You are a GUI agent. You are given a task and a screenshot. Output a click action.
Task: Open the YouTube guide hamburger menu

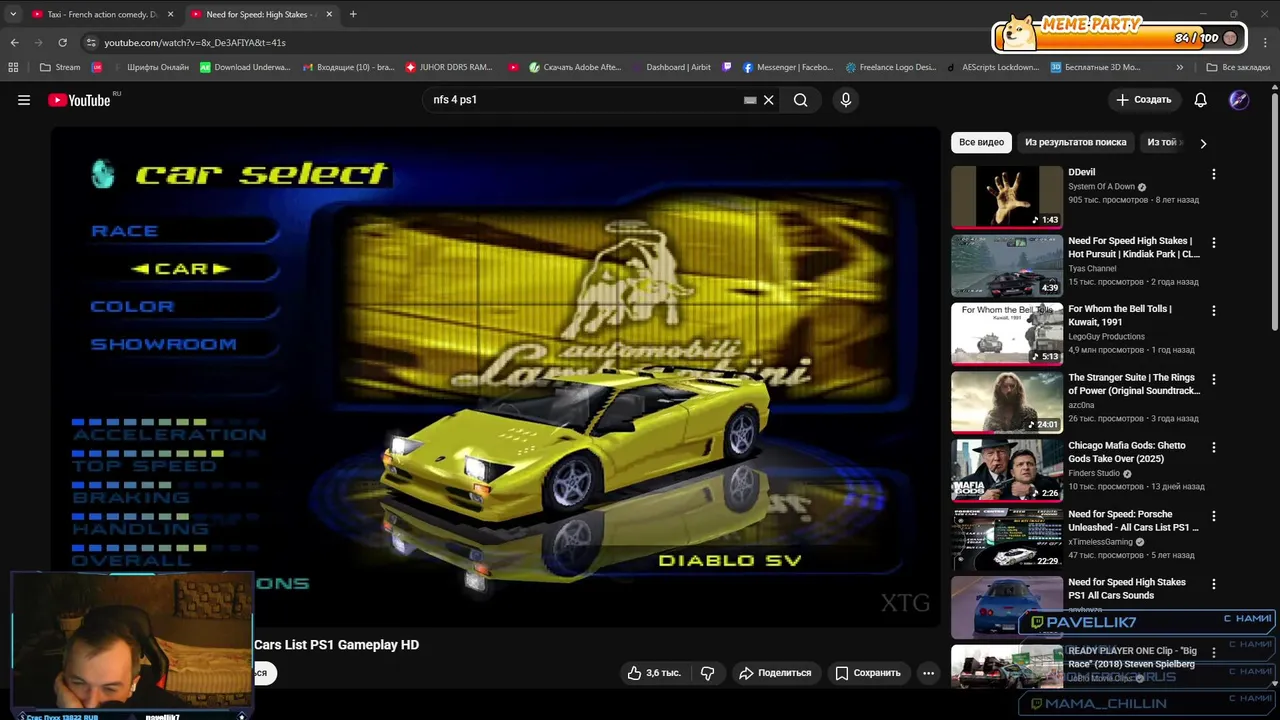[24, 100]
